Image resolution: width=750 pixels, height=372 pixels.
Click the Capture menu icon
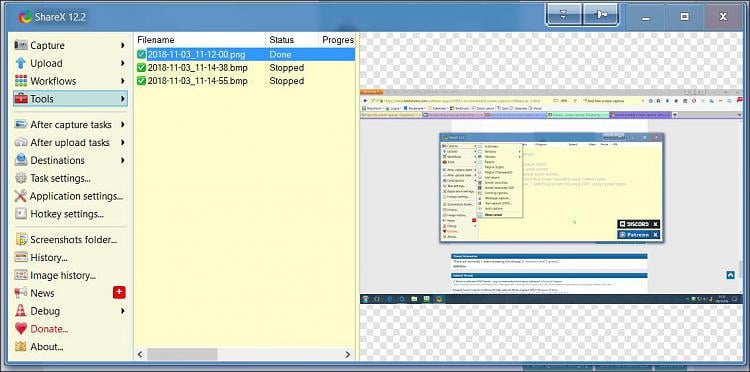coord(21,45)
